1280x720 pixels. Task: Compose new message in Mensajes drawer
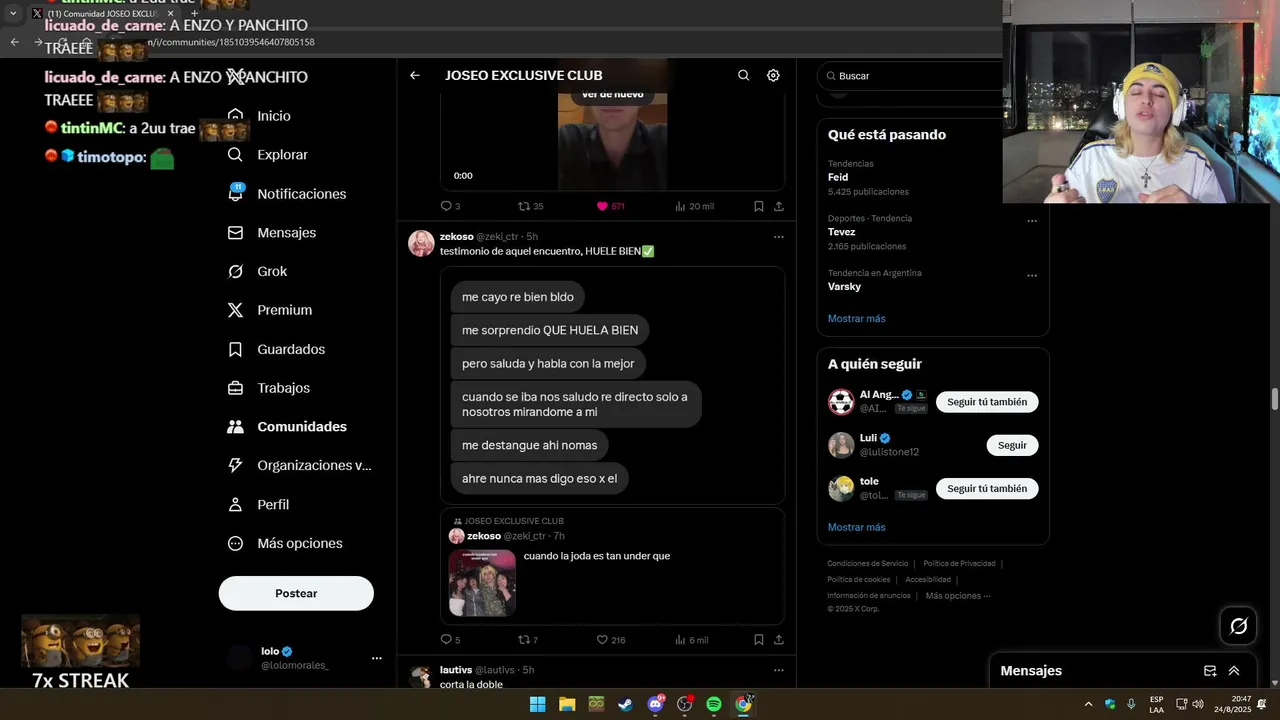tap(1210, 671)
